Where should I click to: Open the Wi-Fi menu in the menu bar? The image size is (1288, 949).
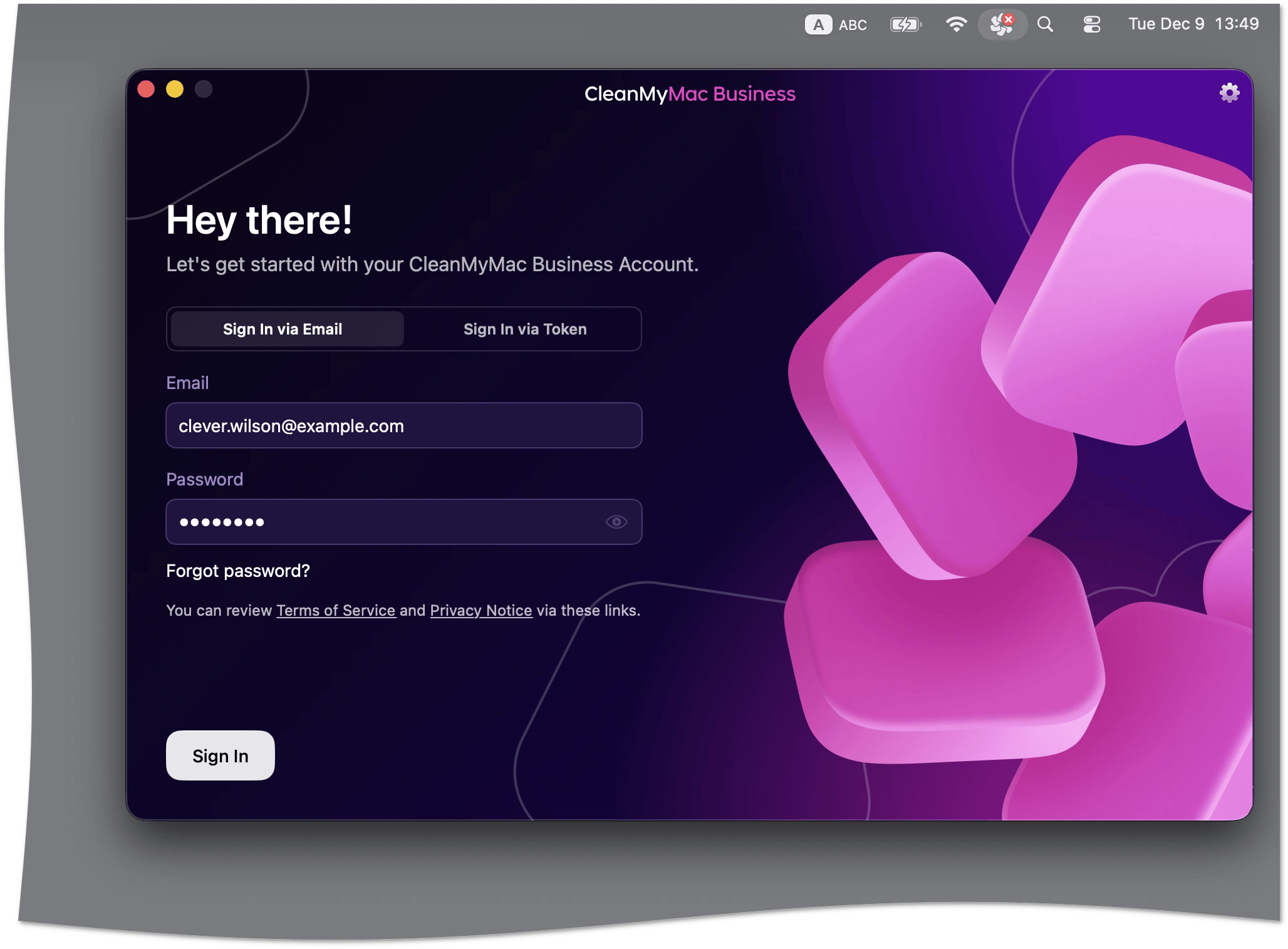pos(957,24)
